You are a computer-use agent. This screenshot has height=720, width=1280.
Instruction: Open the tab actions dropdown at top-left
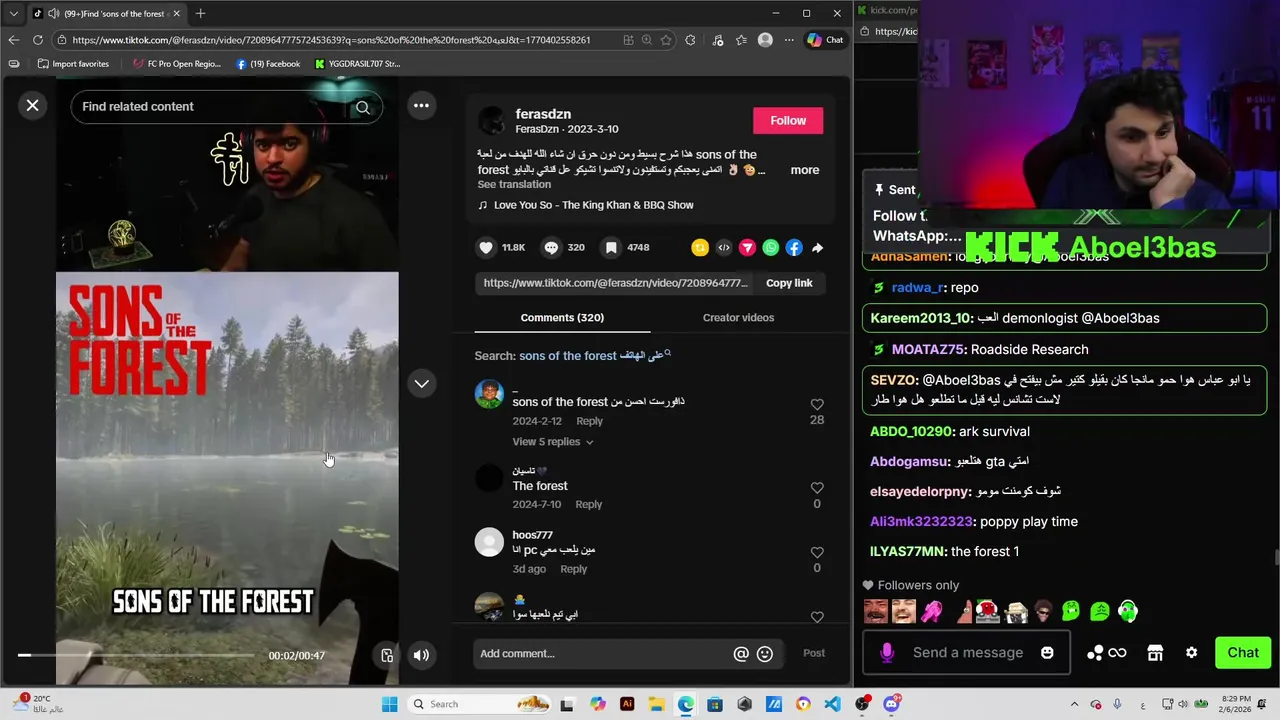coord(13,14)
